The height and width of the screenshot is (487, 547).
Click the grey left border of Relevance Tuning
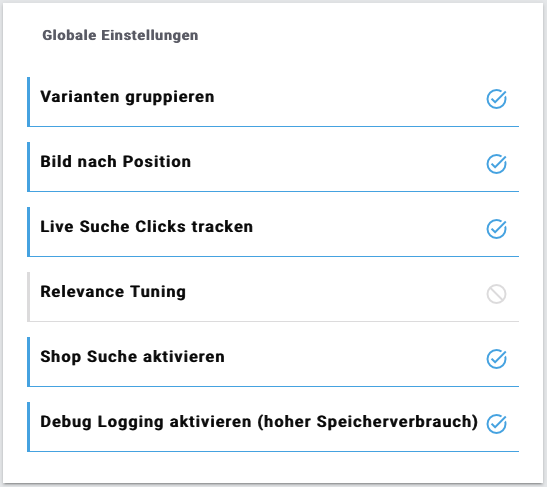[29, 297]
